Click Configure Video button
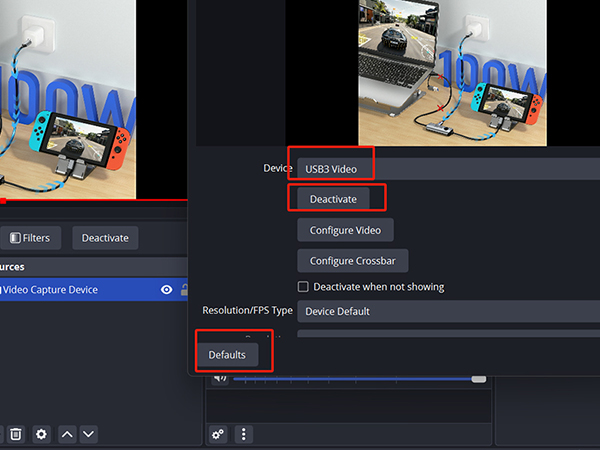The image size is (600, 450). pyautogui.click(x=345, y=230)
